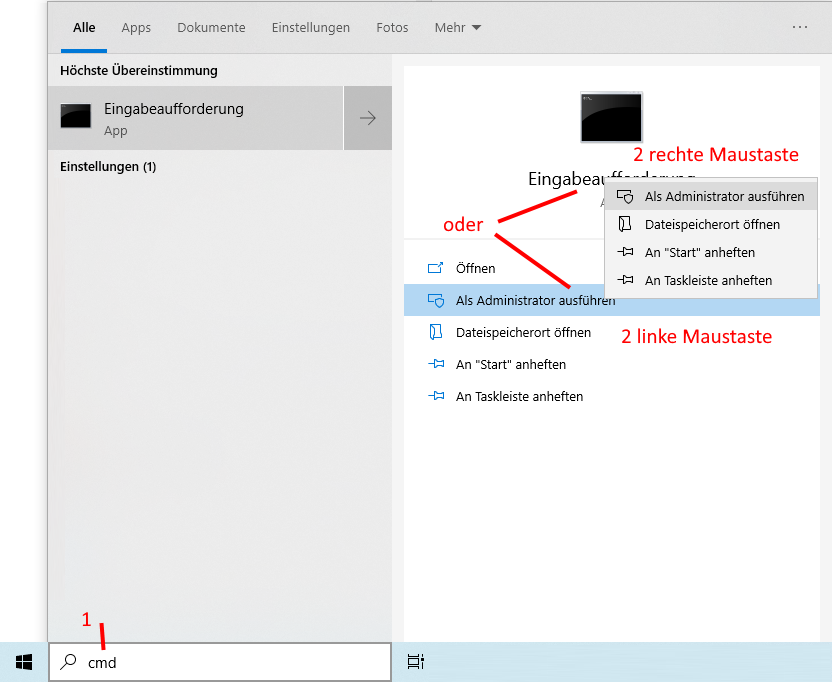Expand Eingabeaufforderung result with arrow

click(x=368, y=118)
